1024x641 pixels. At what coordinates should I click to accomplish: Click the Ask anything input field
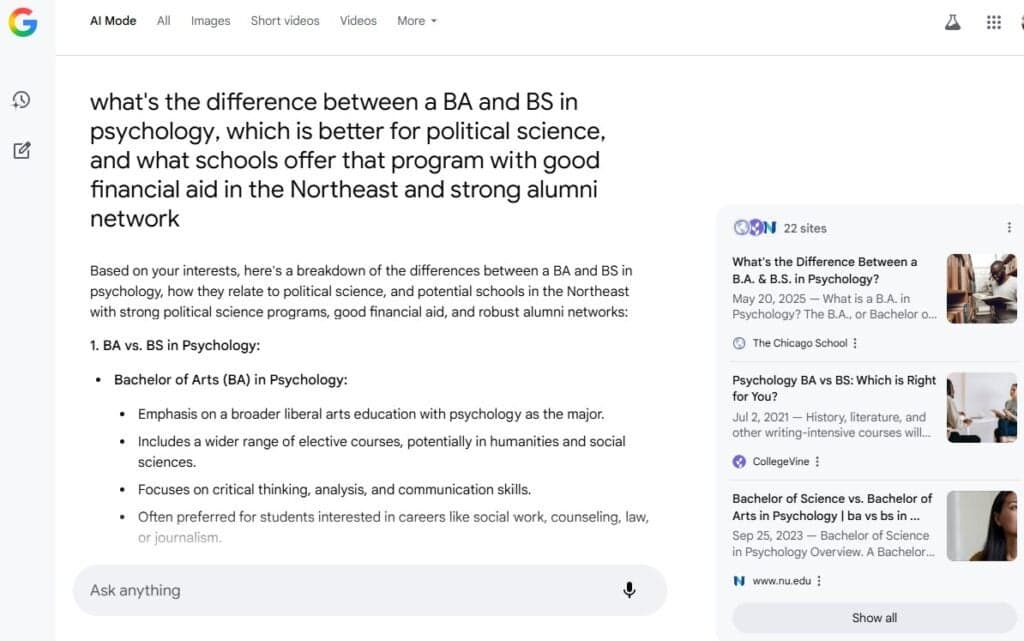pos(300,590)
